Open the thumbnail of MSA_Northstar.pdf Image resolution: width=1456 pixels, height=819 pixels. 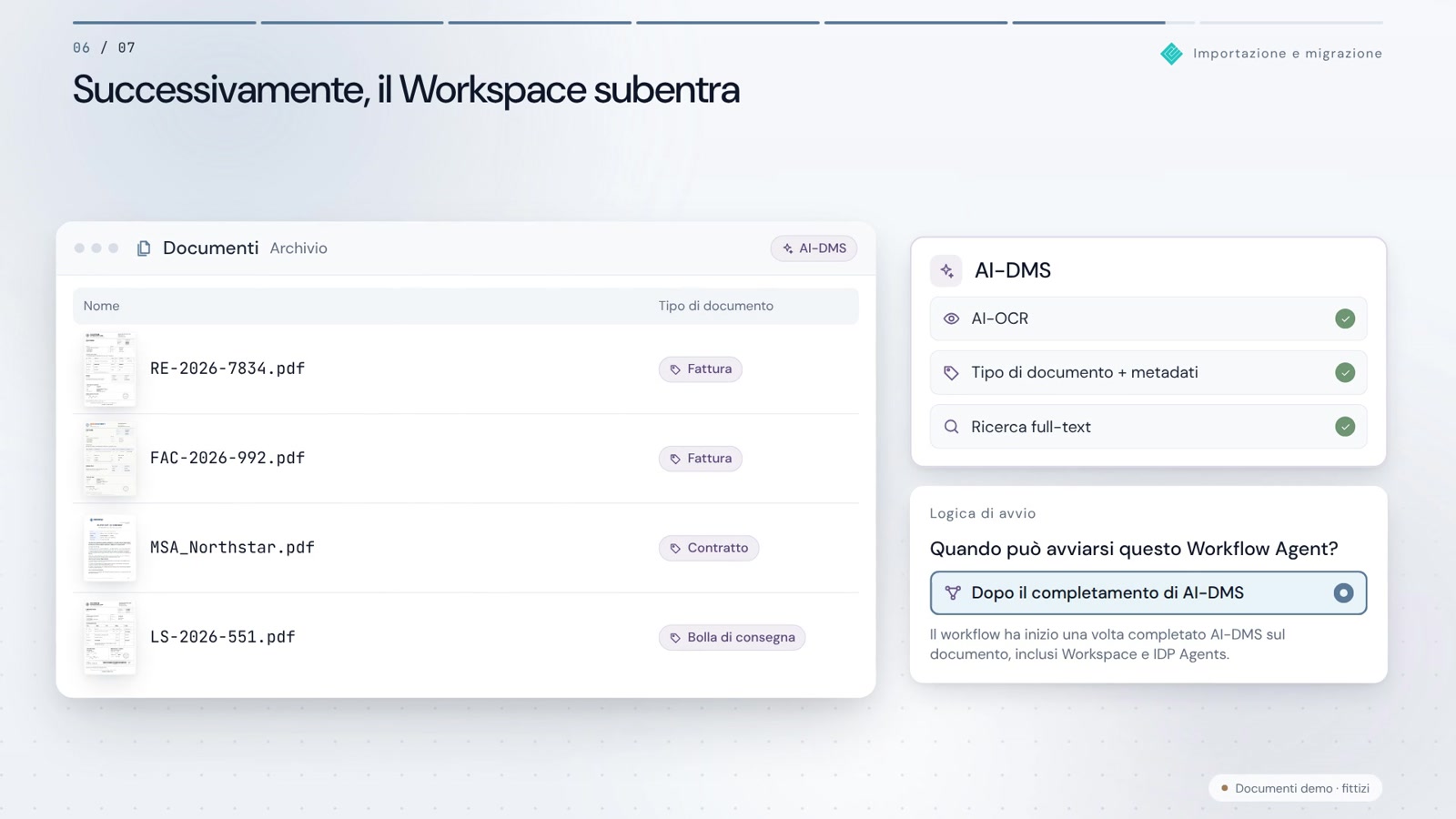[109, 548]
